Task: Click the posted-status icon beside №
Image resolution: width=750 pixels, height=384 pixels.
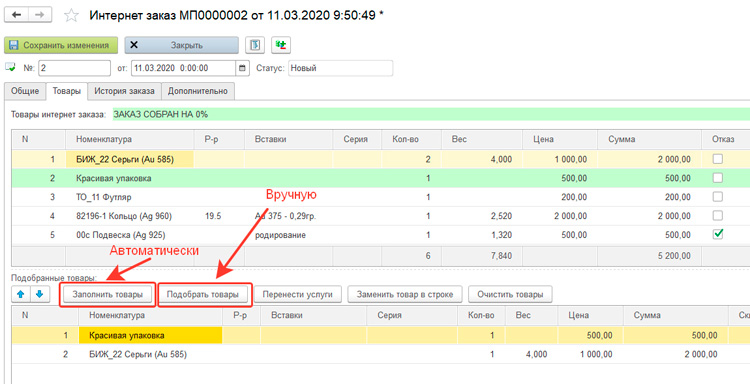Action: [x=10, y=67]
